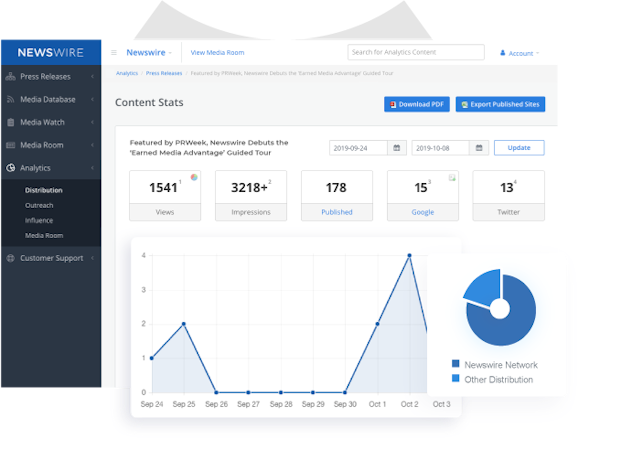
Task: Expand the Media Database menu chevron
Action: click(x=92, y=100)
